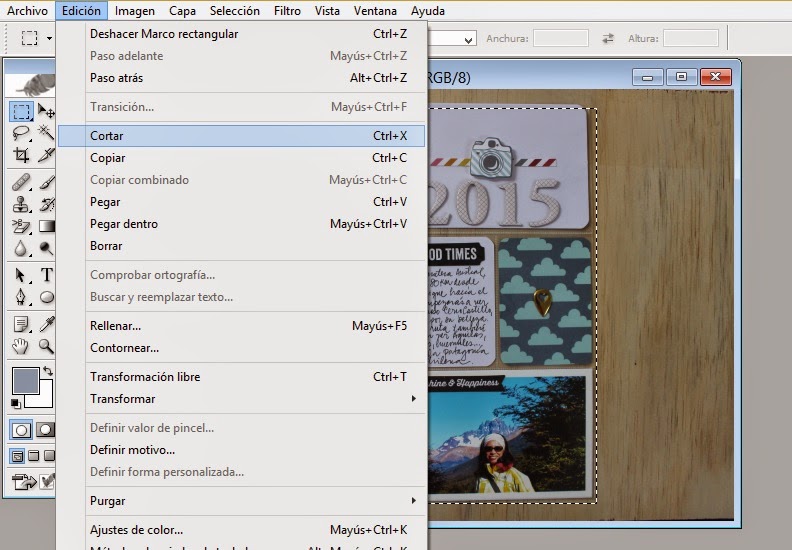
Task: Choose Pegar dentro
Action: (241, 224)
